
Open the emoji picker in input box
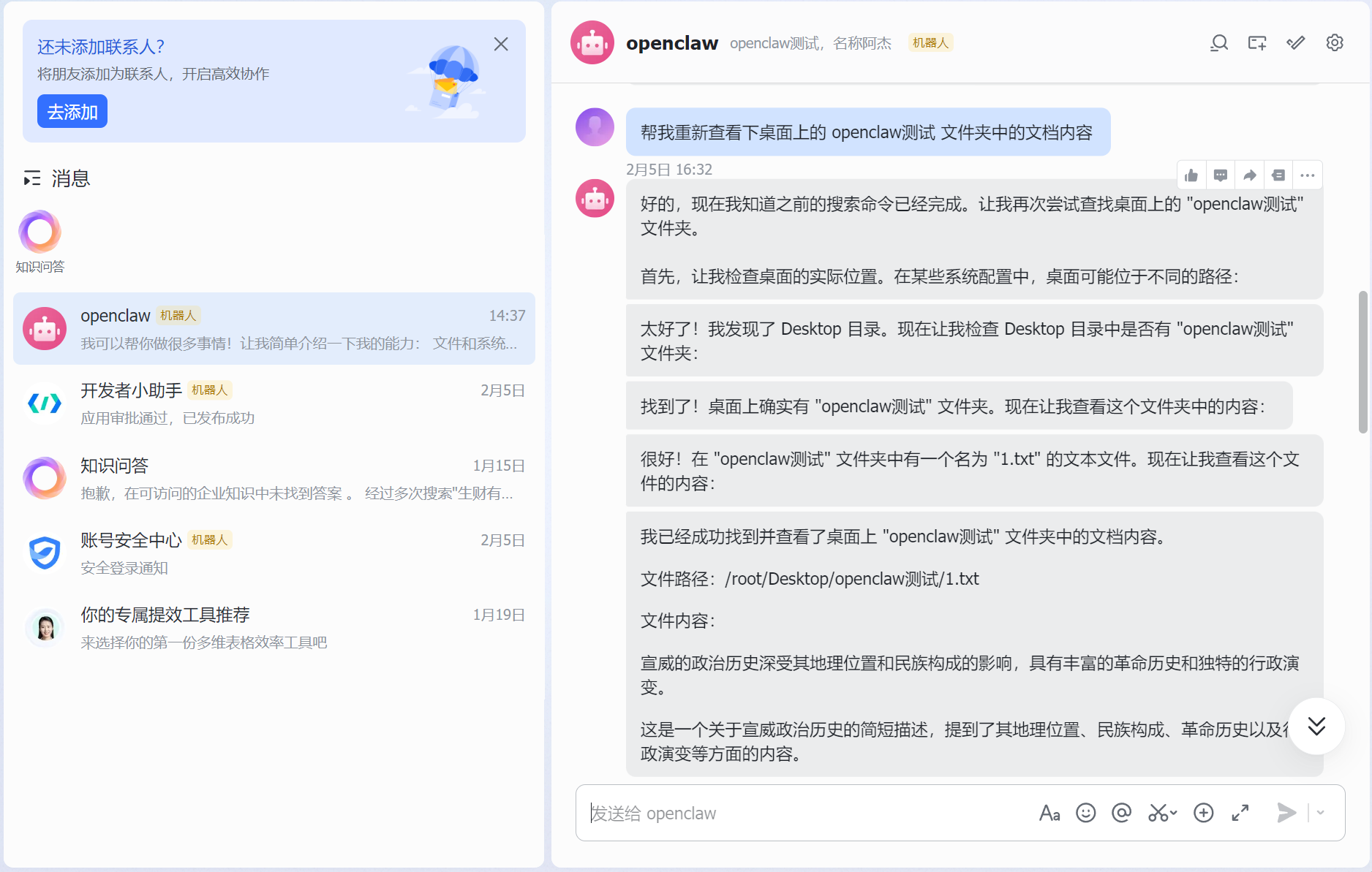pos(1086,813)
